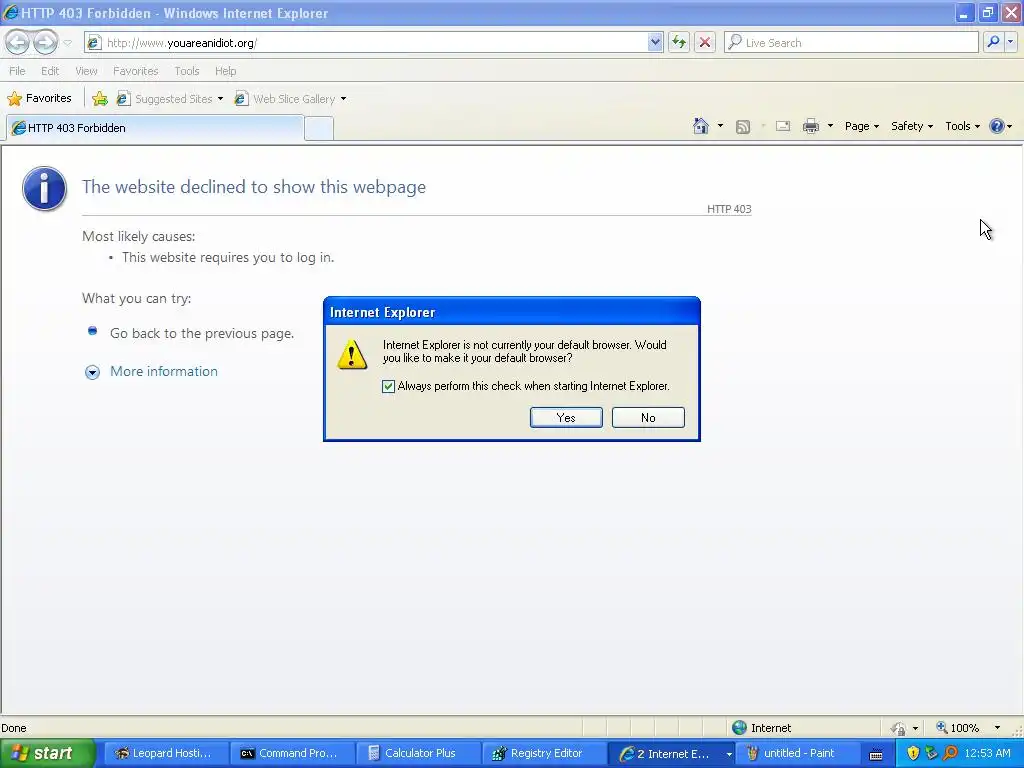Click the orange magnifier tray icon
Viewport: 1024px width, 768px height.
click(951, 754)
